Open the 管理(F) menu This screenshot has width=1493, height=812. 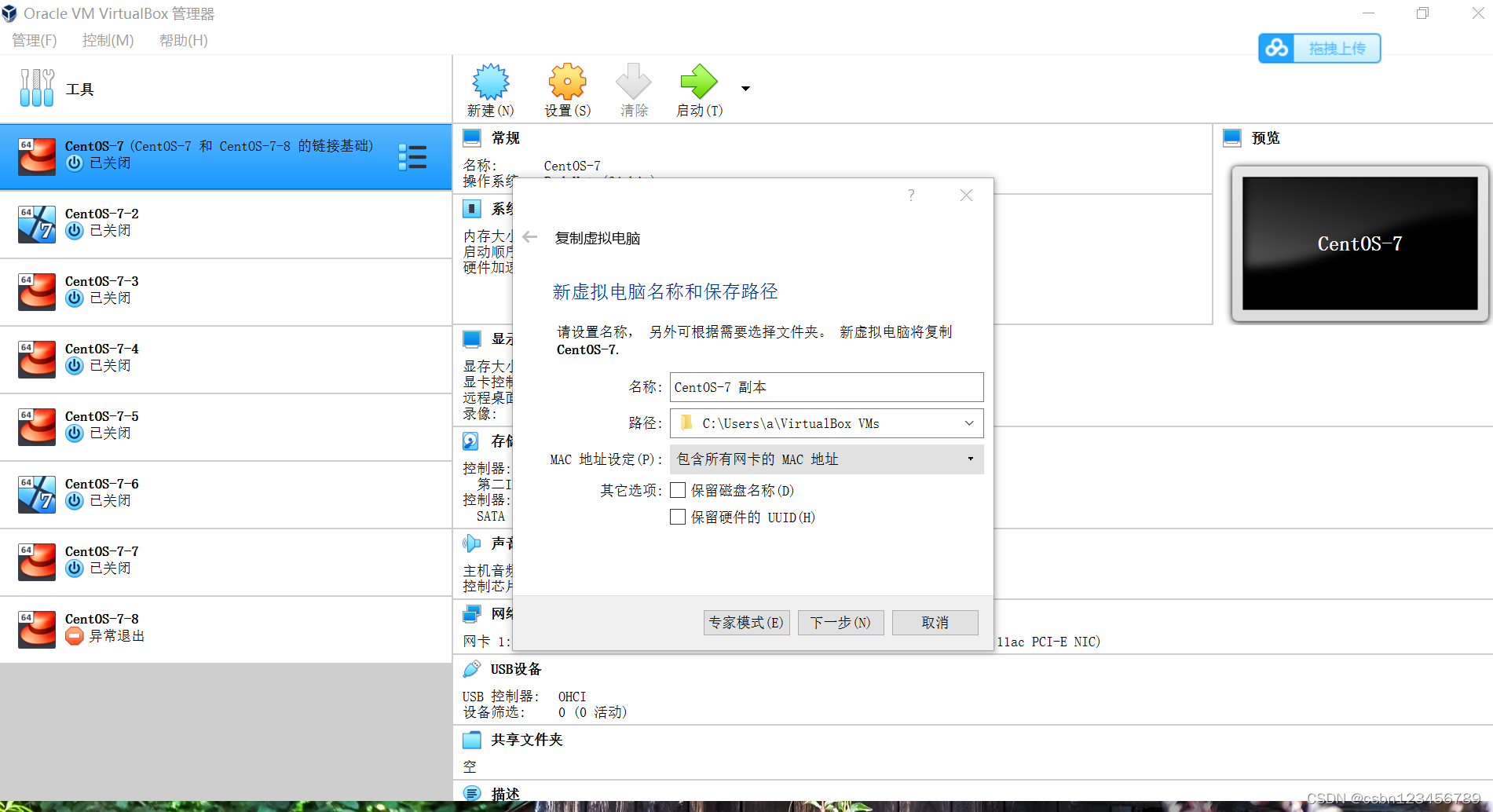[x=35, y=40]
